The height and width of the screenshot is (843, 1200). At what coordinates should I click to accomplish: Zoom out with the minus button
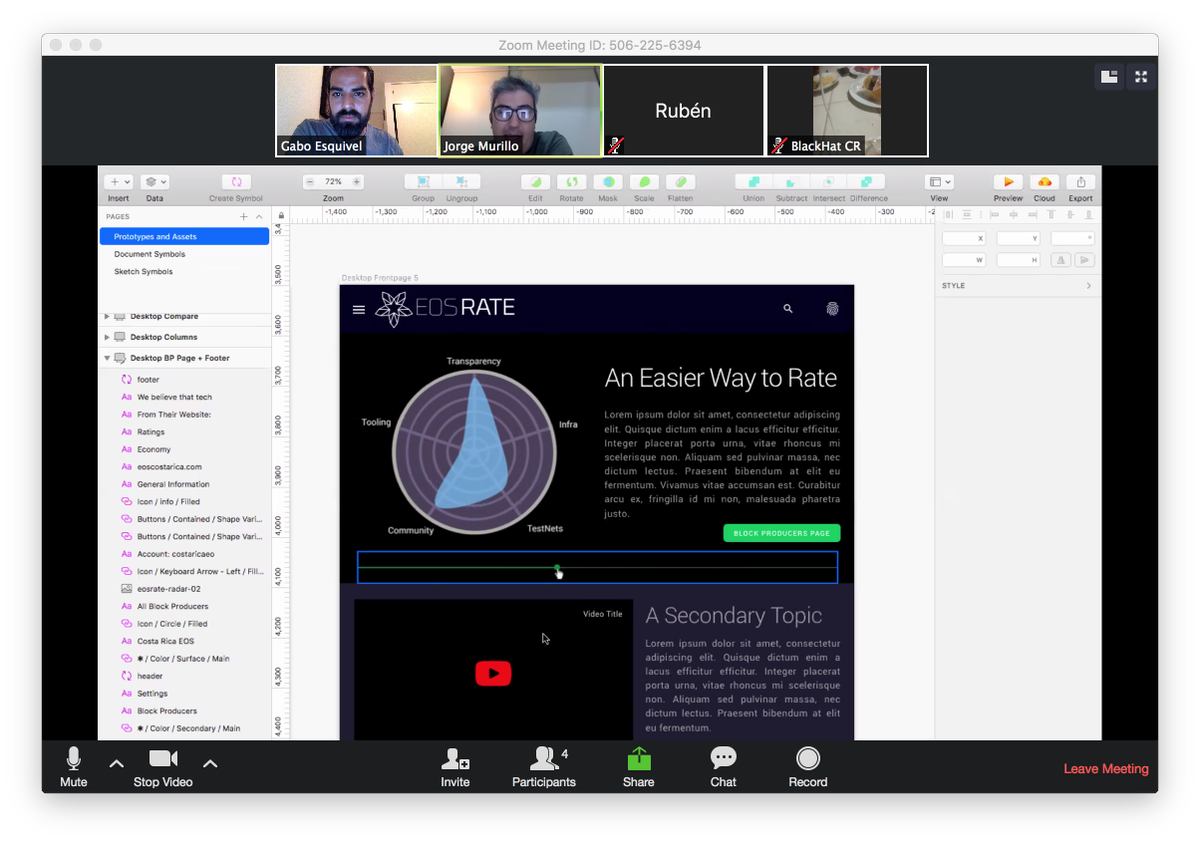click(x=309, y=182)
